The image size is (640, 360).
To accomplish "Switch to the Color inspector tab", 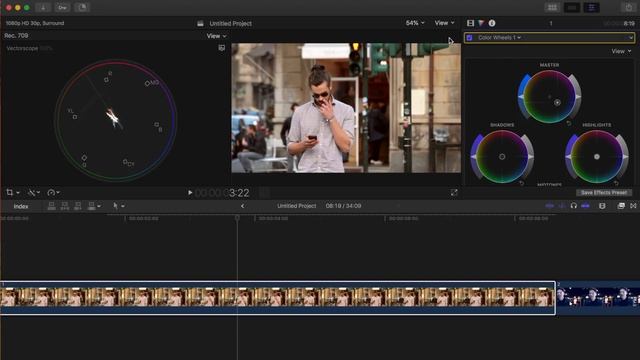I will pos(481,23).
